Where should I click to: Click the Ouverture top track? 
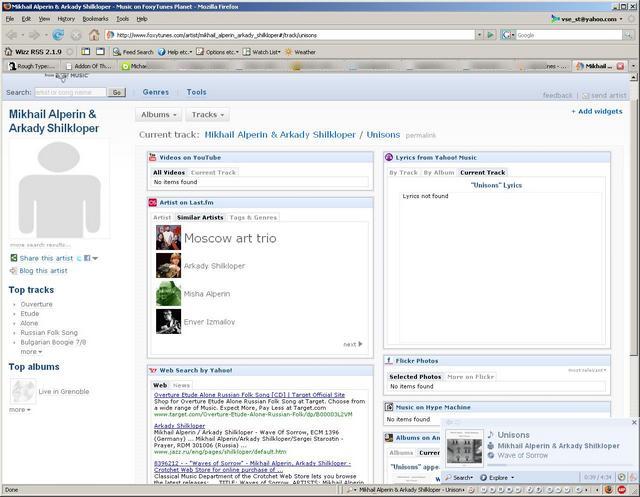(36, 304)
